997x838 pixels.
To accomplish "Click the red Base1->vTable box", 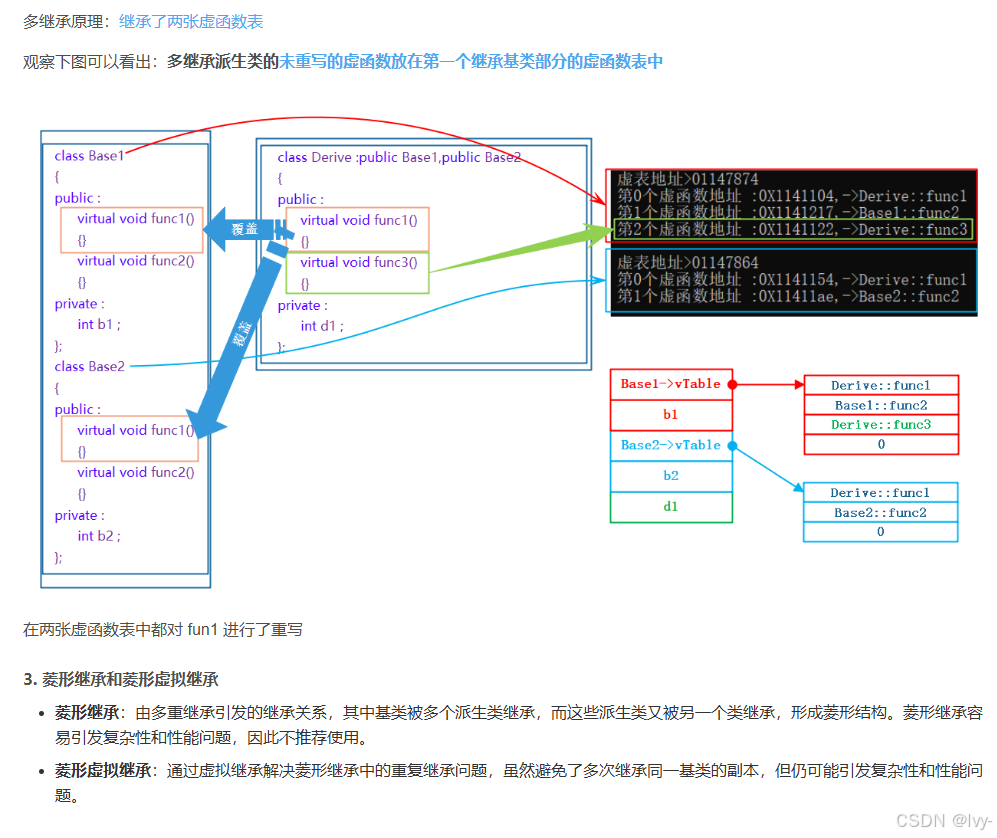I will tap(671, 384).
